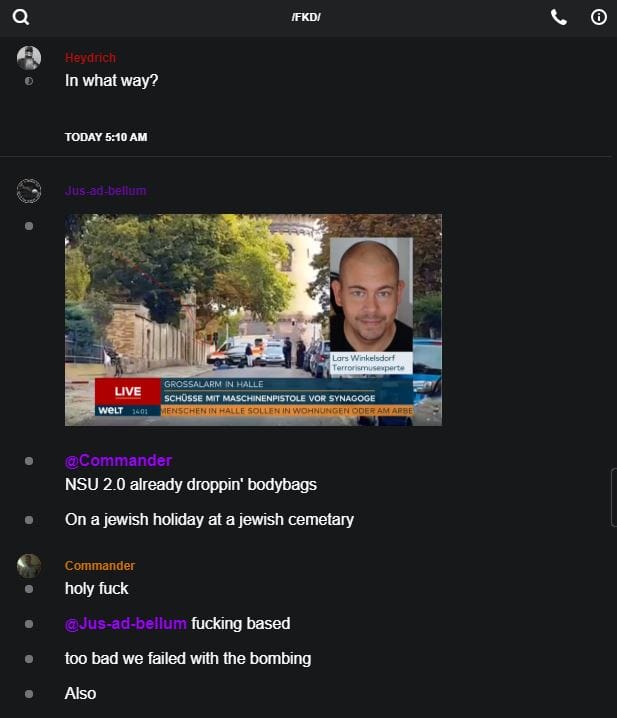Open the search magnifier icon
The image size is (617, 718).
point(21,17)
